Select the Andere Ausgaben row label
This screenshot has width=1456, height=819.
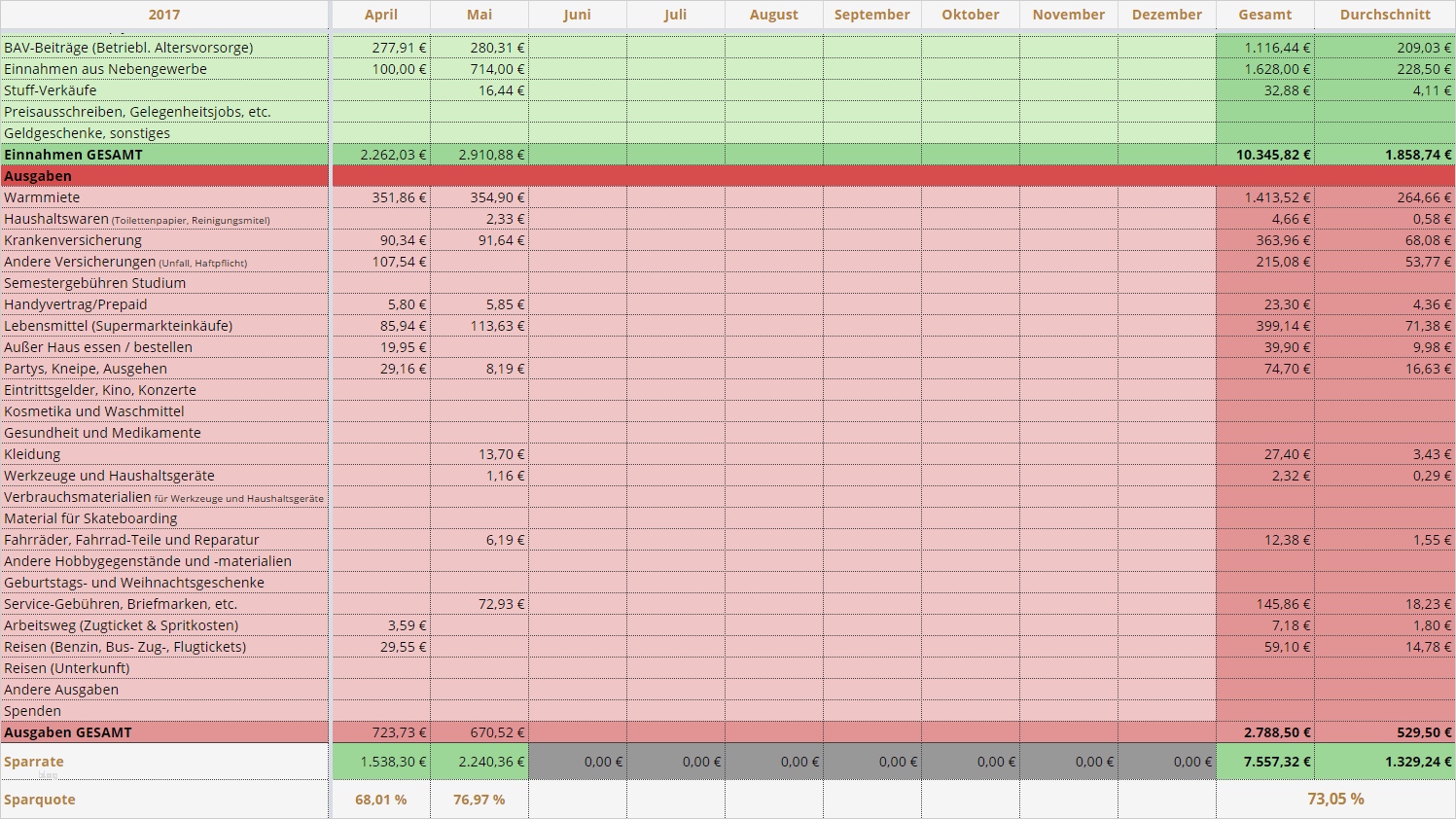pos(61,690)
